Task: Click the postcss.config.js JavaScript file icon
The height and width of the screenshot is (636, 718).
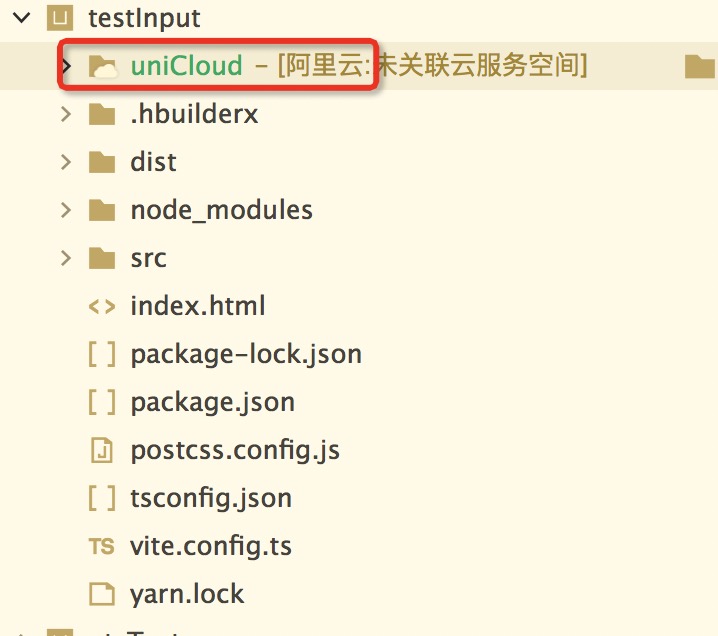Action: (102, 450)
